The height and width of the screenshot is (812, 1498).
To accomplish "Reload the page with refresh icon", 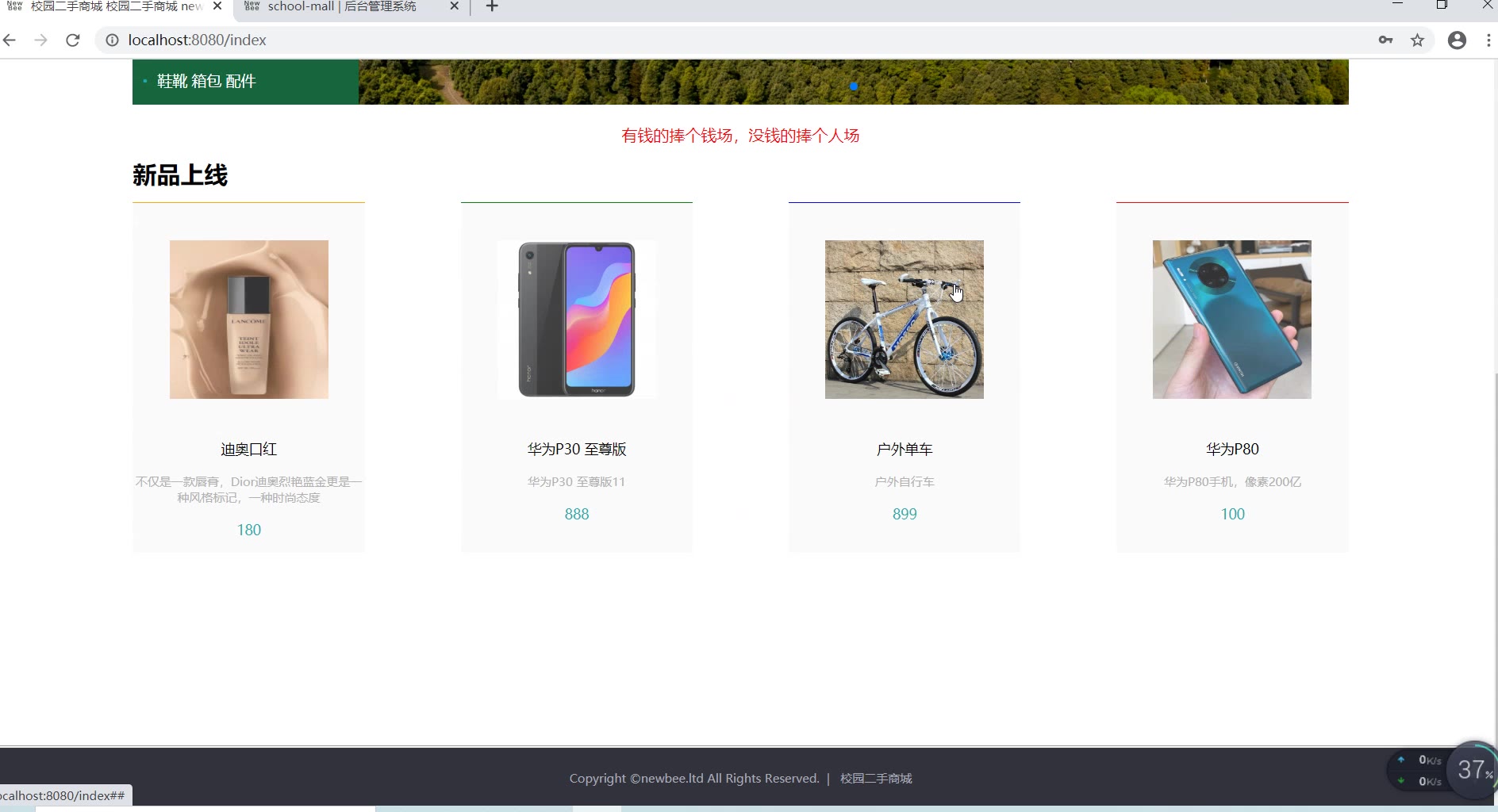I will click(x=72, y=40).
